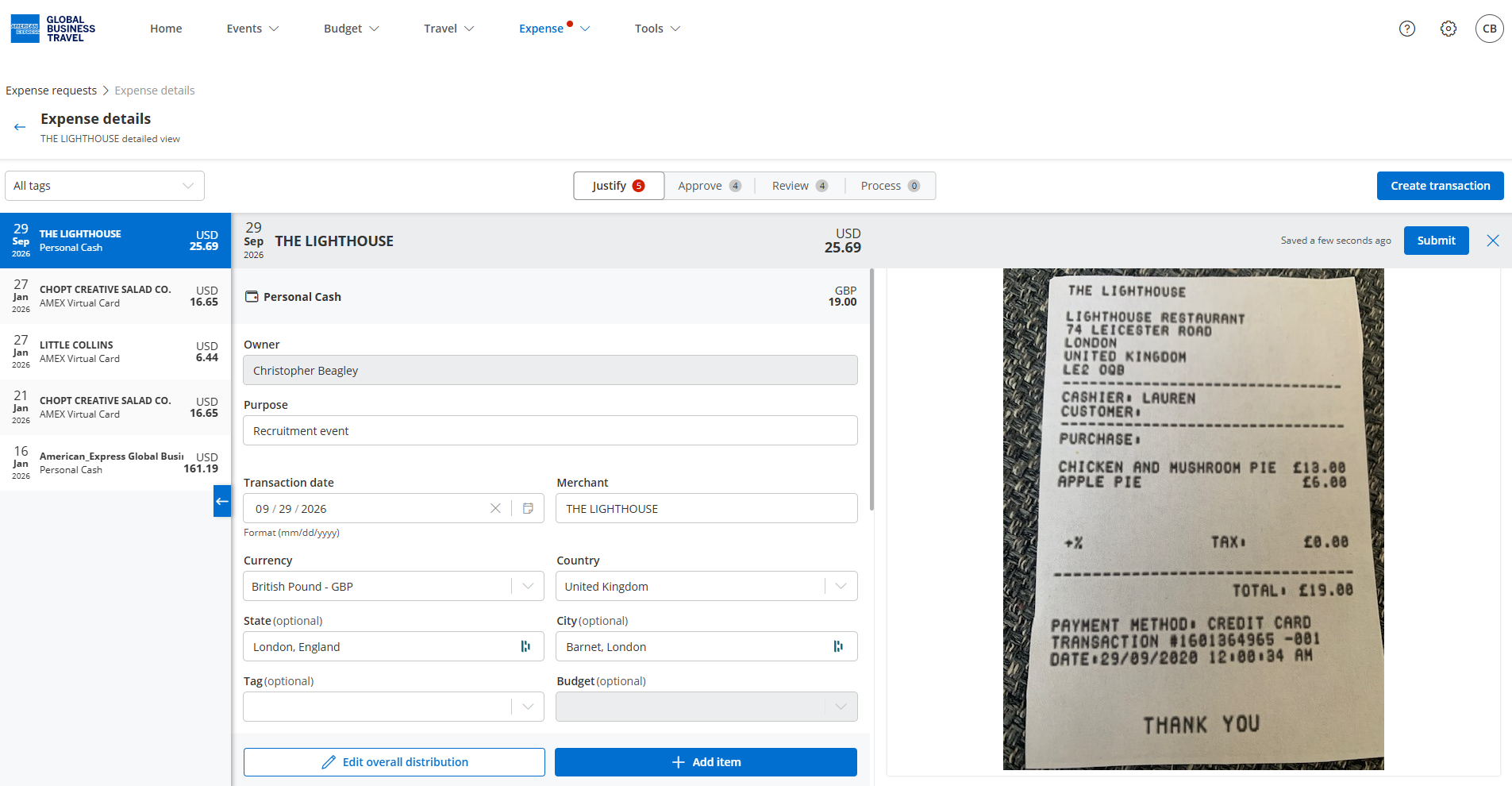This screenshot has width=1512, height=786.
Task: Go back using the arrow beside Expense details
Action: tap(20, 127)
